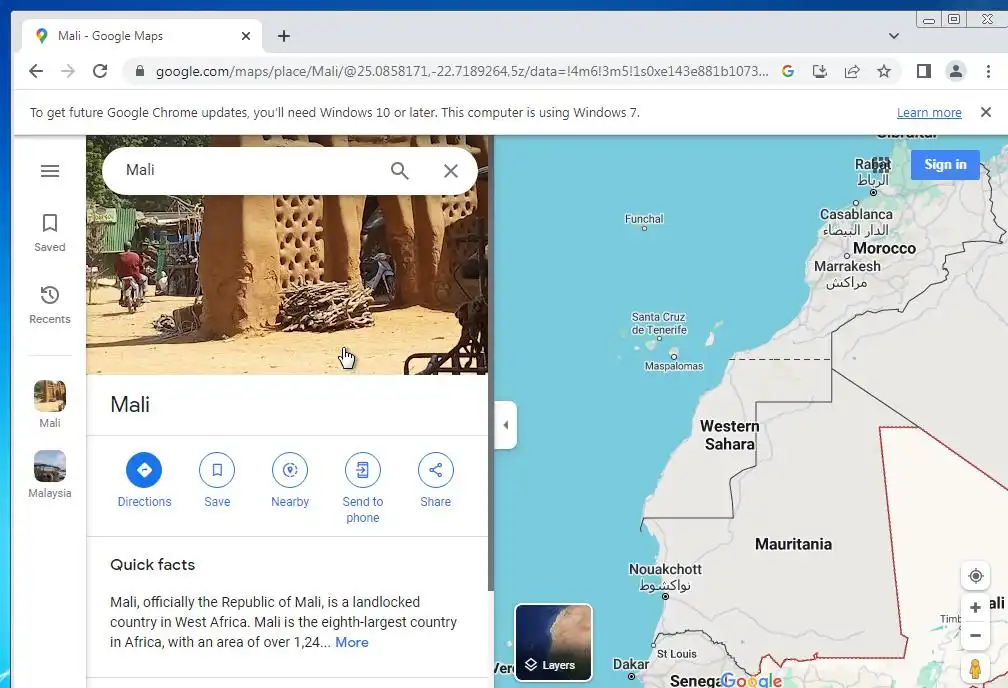The width and height of the screenshot is (1008, 688).
Task: Share the Mali location
Action: [435, 480]
